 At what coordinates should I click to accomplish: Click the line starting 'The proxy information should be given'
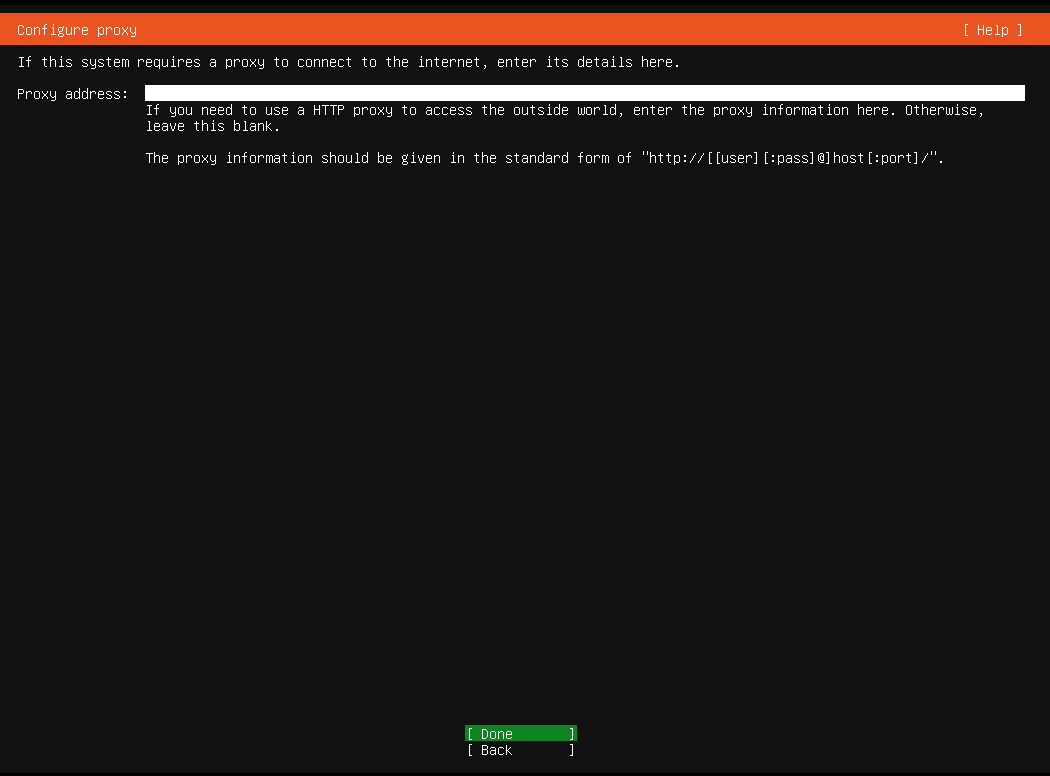(x=544, y=158)
